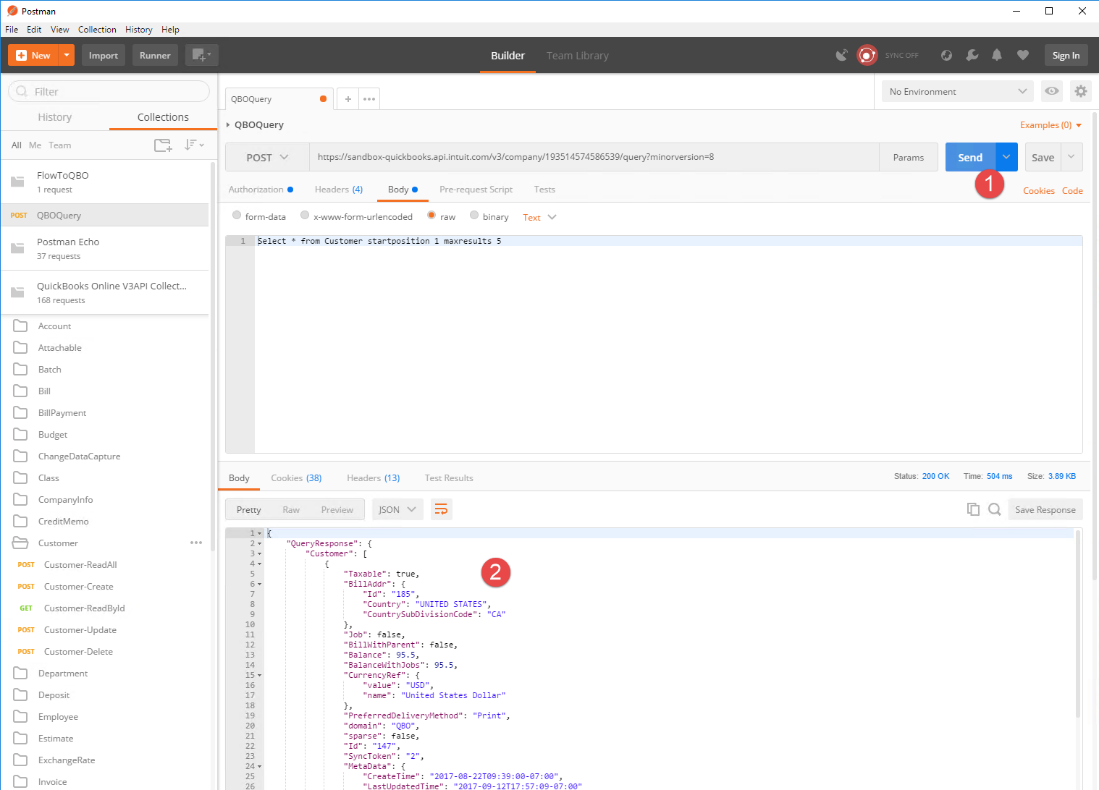Image resolution: width=1099 pixels, height=790 pixels.
Task: Click the Sign In button
Action: tap(1065, 55)
